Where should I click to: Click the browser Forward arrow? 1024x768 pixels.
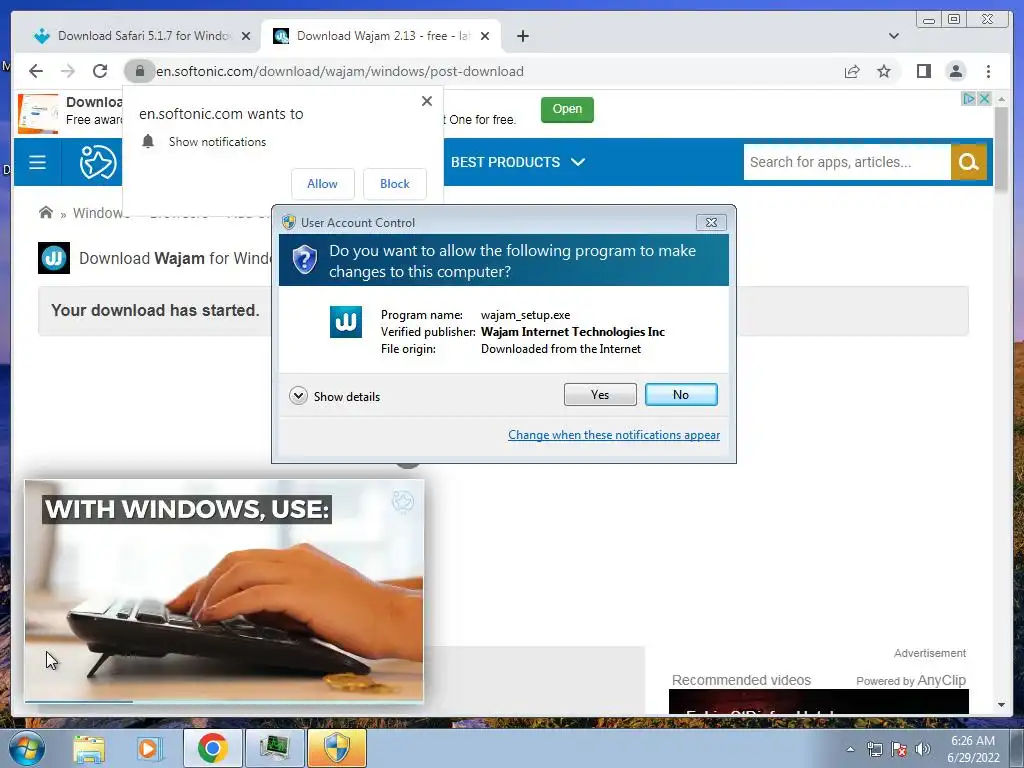(x=68, y=71)
